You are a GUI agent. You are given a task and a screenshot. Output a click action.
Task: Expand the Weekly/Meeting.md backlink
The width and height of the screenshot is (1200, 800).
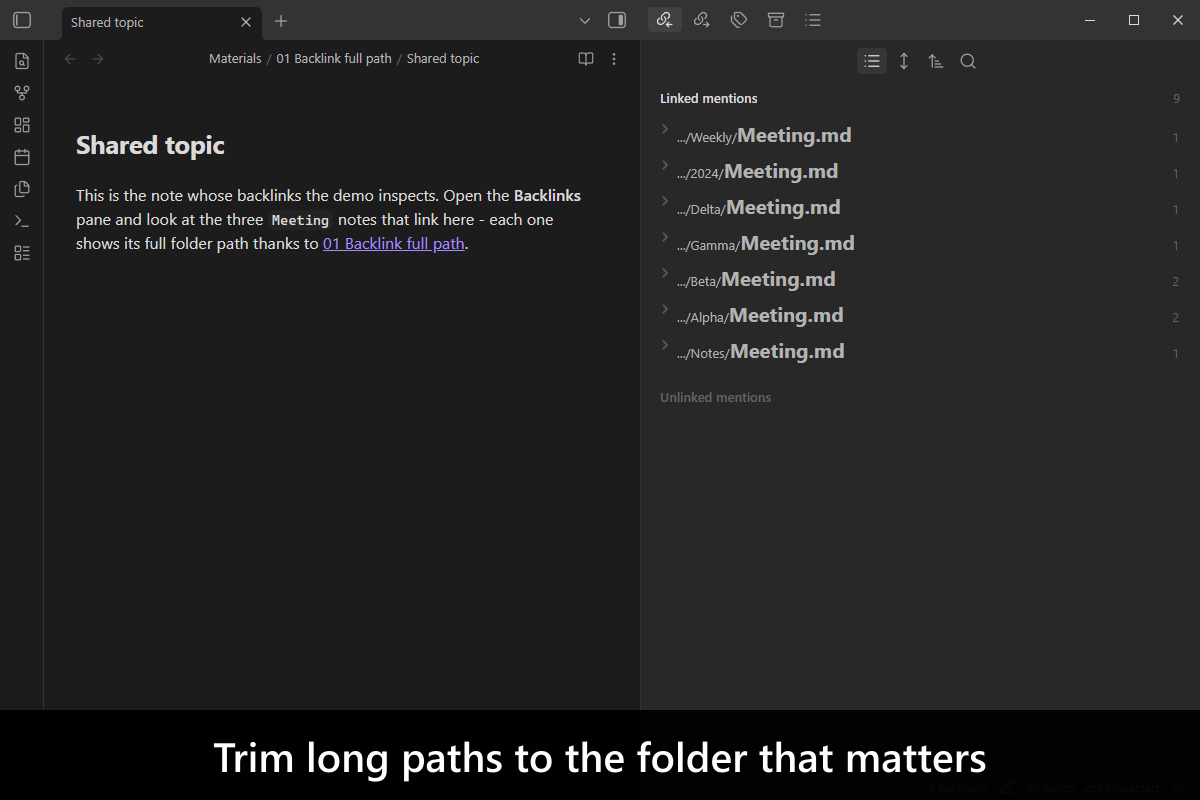click(x=665, y=129)
